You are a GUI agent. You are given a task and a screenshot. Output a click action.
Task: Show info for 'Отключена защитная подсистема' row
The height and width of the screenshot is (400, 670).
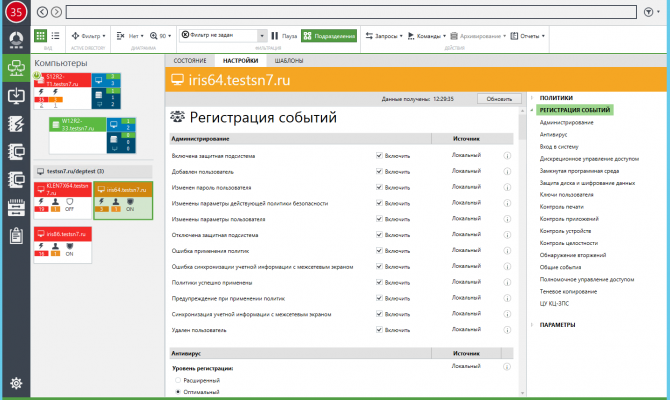507,235
